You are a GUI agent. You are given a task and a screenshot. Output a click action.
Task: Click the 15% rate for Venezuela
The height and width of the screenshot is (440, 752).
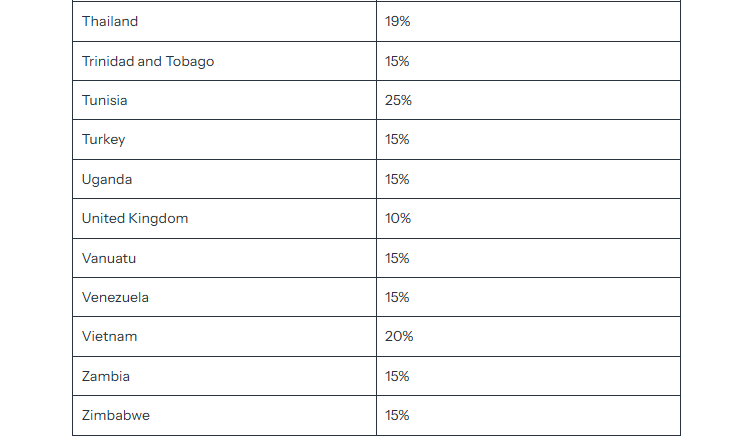pos(397,297)
